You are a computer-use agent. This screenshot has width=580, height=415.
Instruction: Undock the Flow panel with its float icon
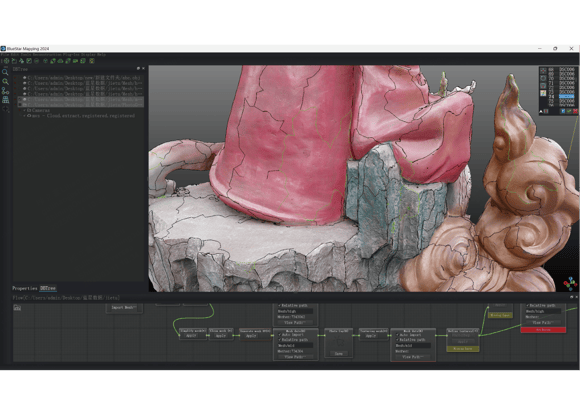pyautogui.click(x=571, y=297)
